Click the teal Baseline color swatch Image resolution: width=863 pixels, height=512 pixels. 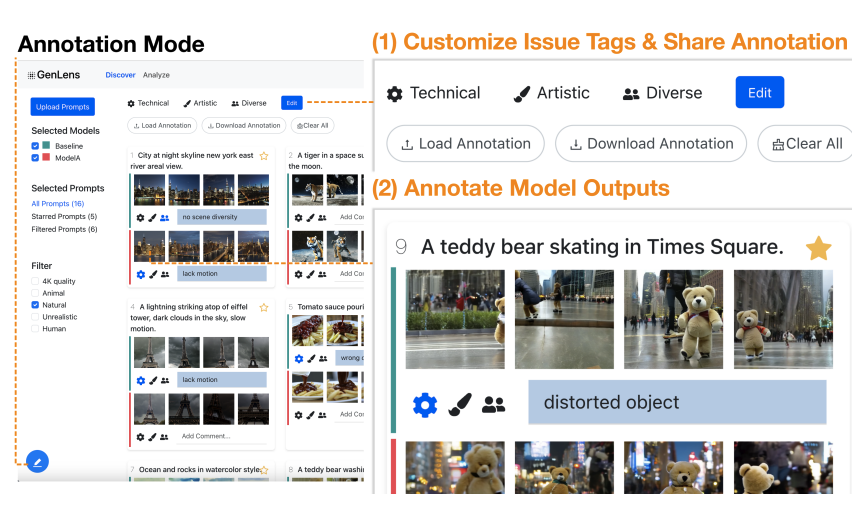tap(46, 145)
